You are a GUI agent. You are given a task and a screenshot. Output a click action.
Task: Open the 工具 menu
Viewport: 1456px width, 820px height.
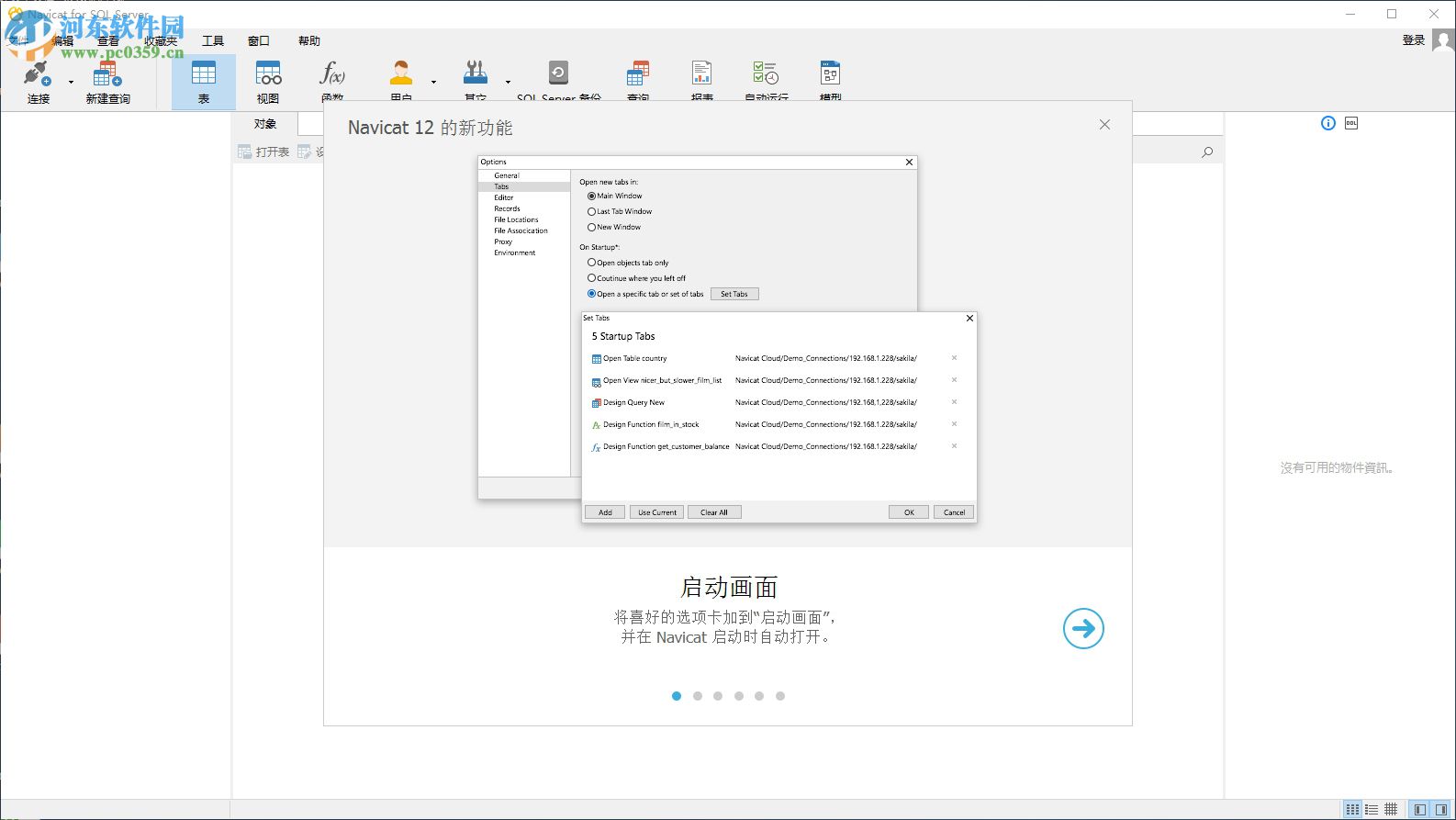pos(213,40)
